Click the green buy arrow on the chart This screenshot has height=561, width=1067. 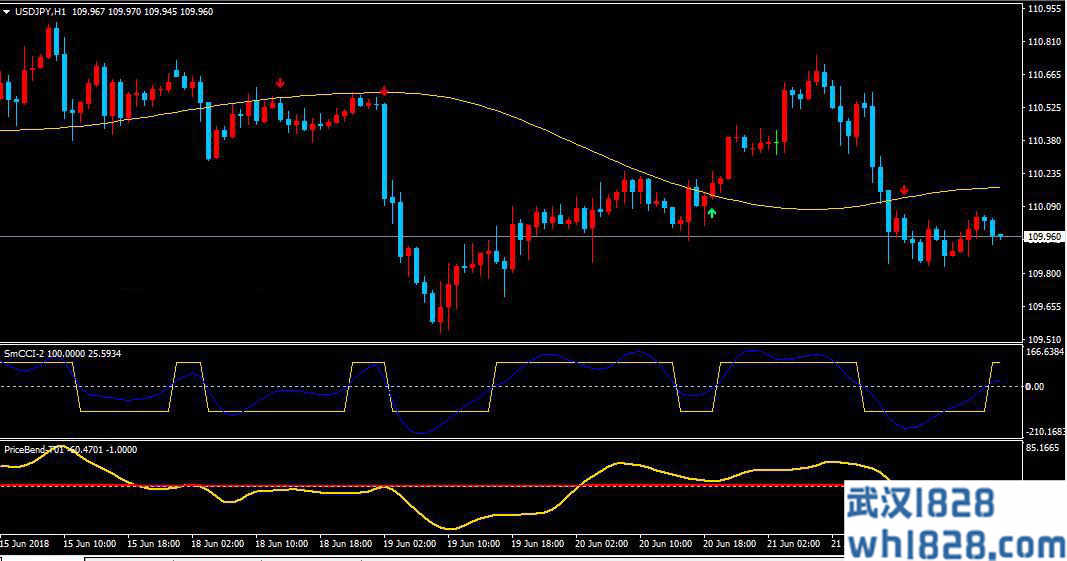pos(711,212)
